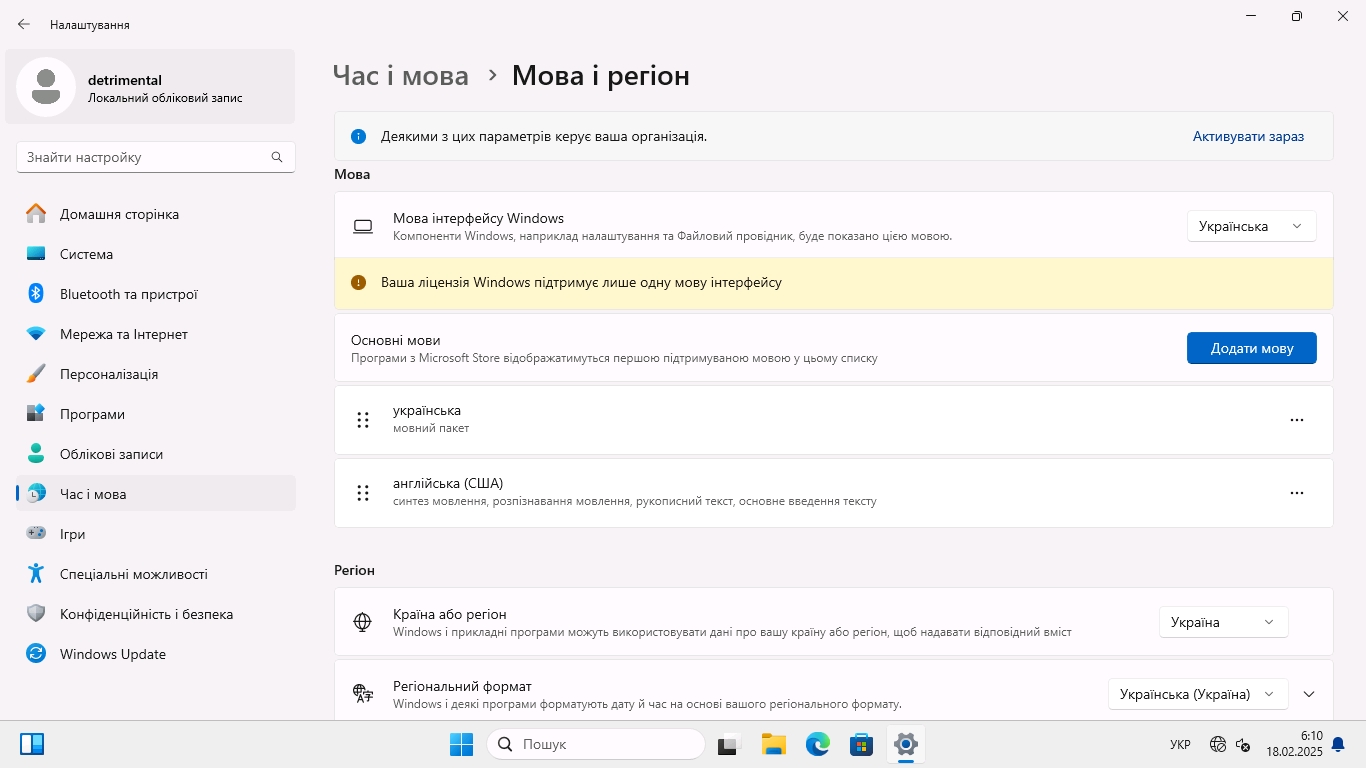Image resolution: width=1366 pixels, height=768 pixels.
Task: Open the Українська interface language dropdown
Action: (1251, 226)
